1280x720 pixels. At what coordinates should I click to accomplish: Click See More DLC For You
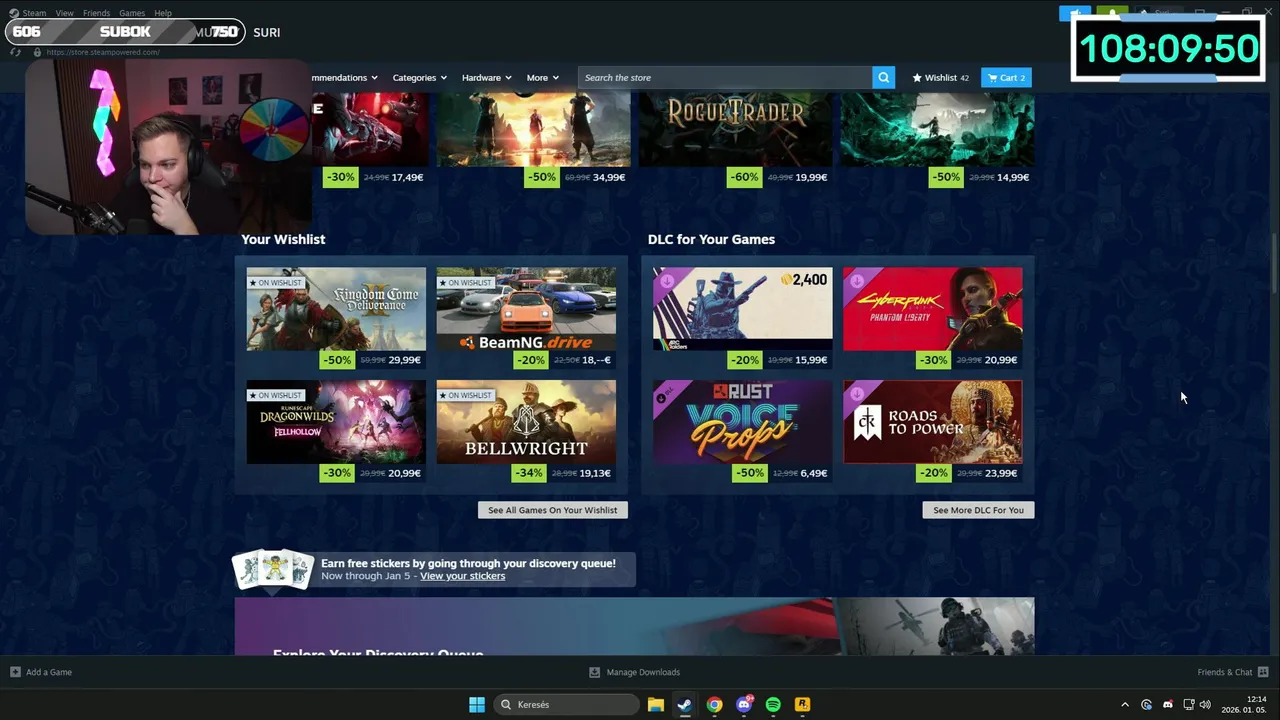coord(978,510)
